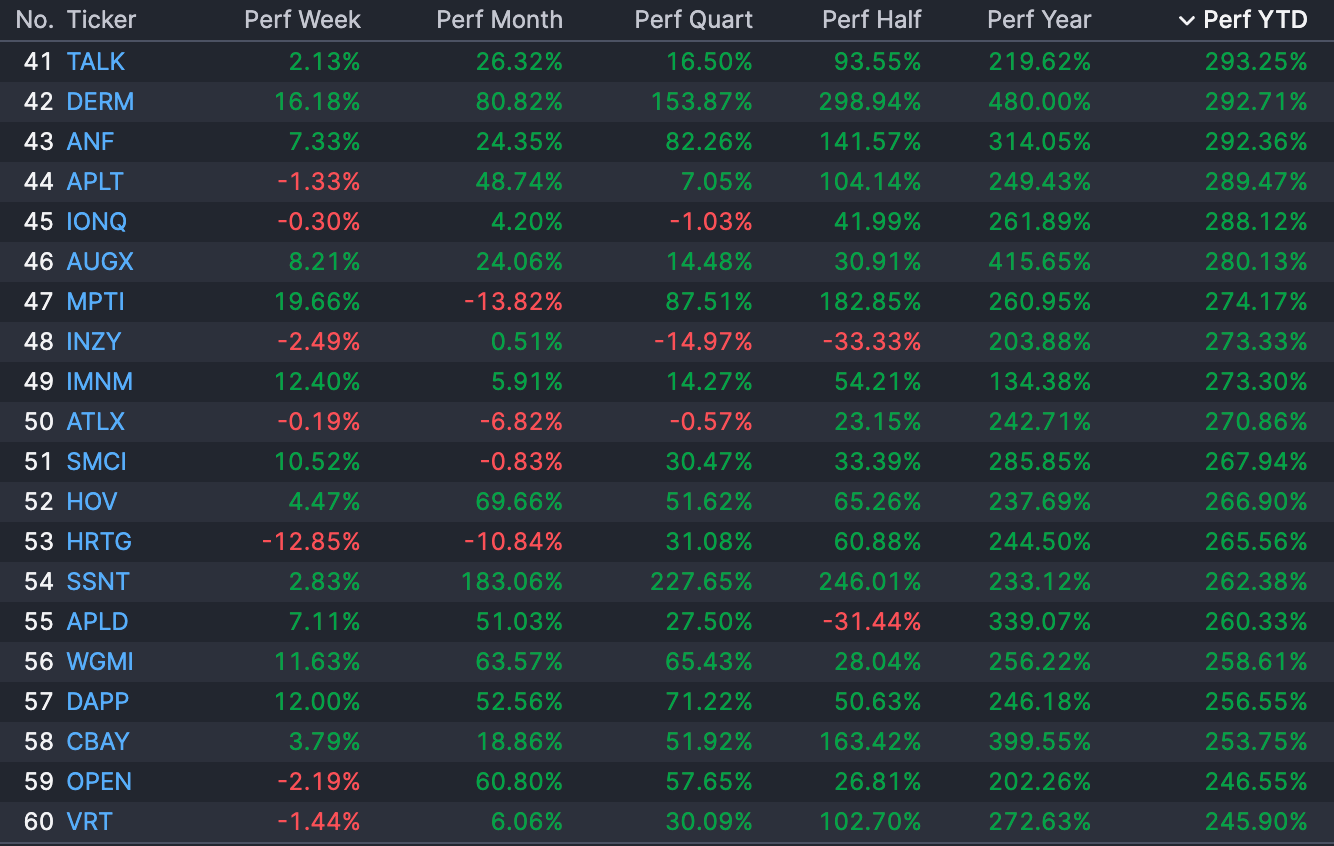Screen dimensions: 1334x846
Task: Open the IMNM ticker link
Action: [100, 382]
